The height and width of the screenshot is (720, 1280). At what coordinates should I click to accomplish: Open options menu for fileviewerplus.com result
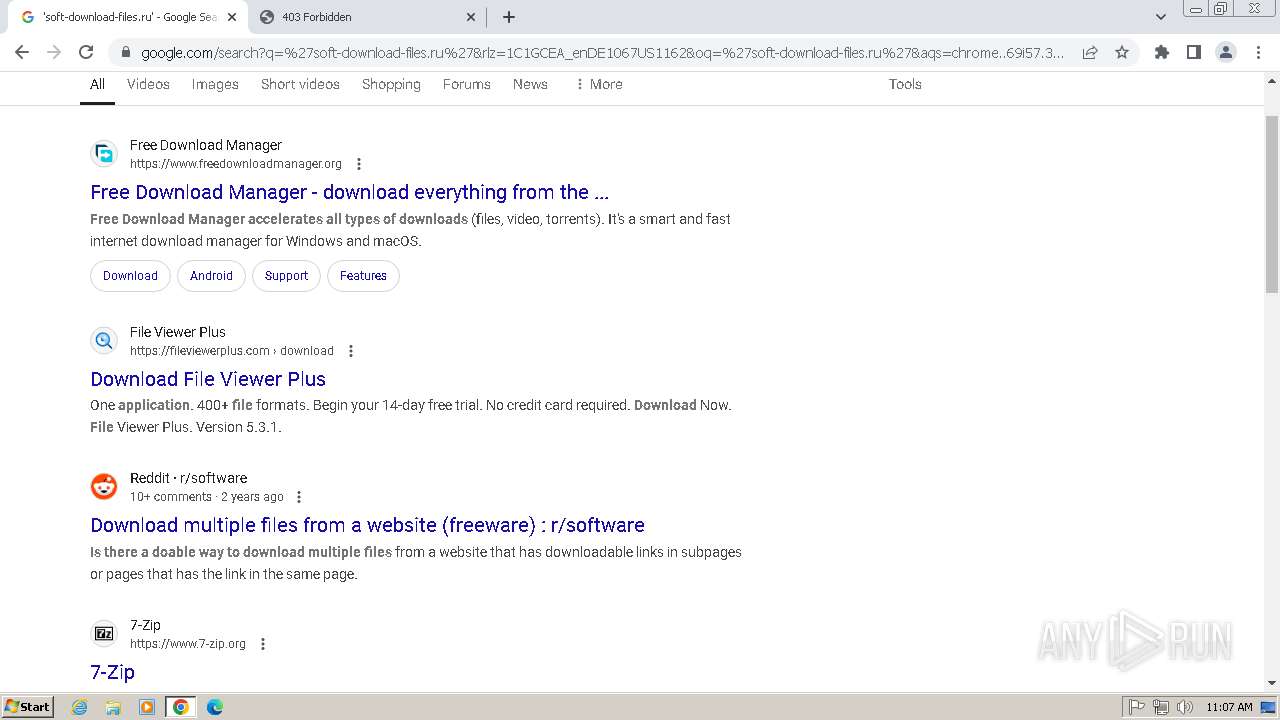pos(351,351)
